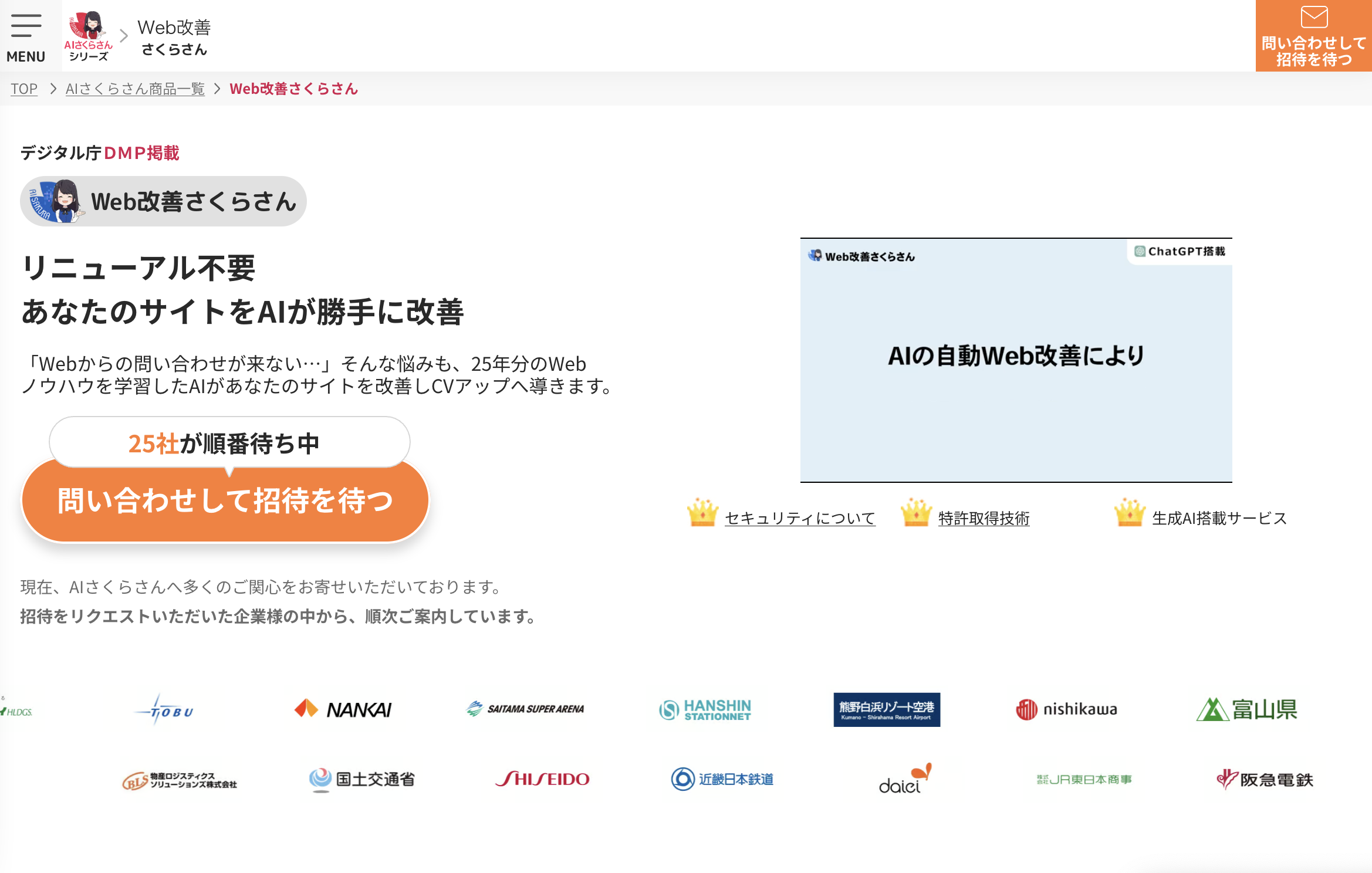1372x873 pixels.
Task: Click the 25社が順番待ち中 speech bubble
Action: tap(229, 443)
